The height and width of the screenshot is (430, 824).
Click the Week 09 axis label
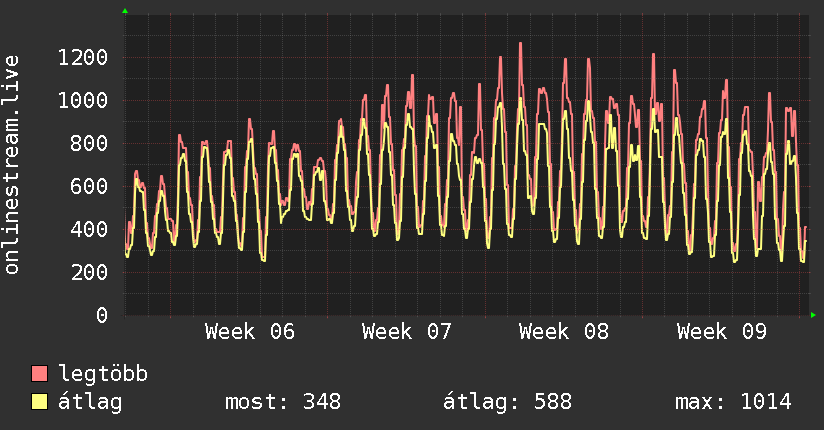722,332
